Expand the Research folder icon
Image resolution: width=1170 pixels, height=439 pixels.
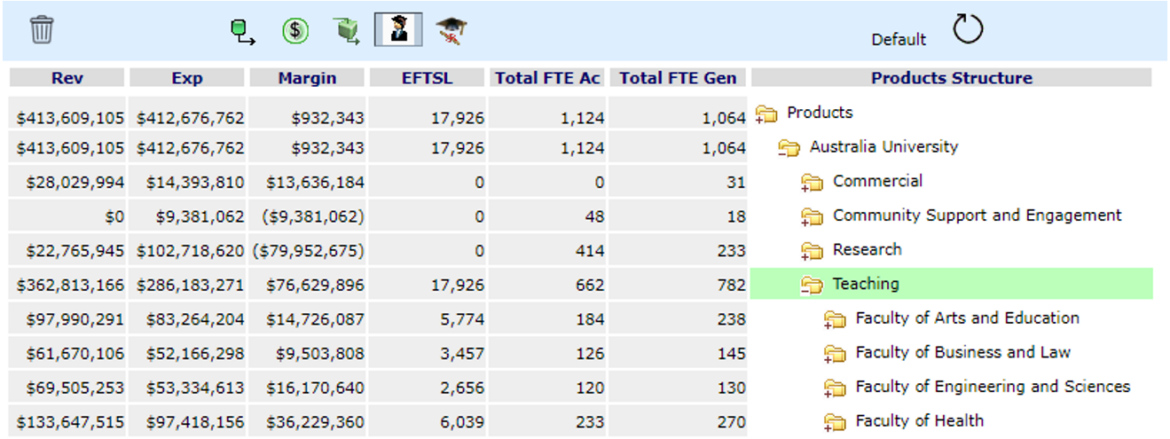point(811,251)
